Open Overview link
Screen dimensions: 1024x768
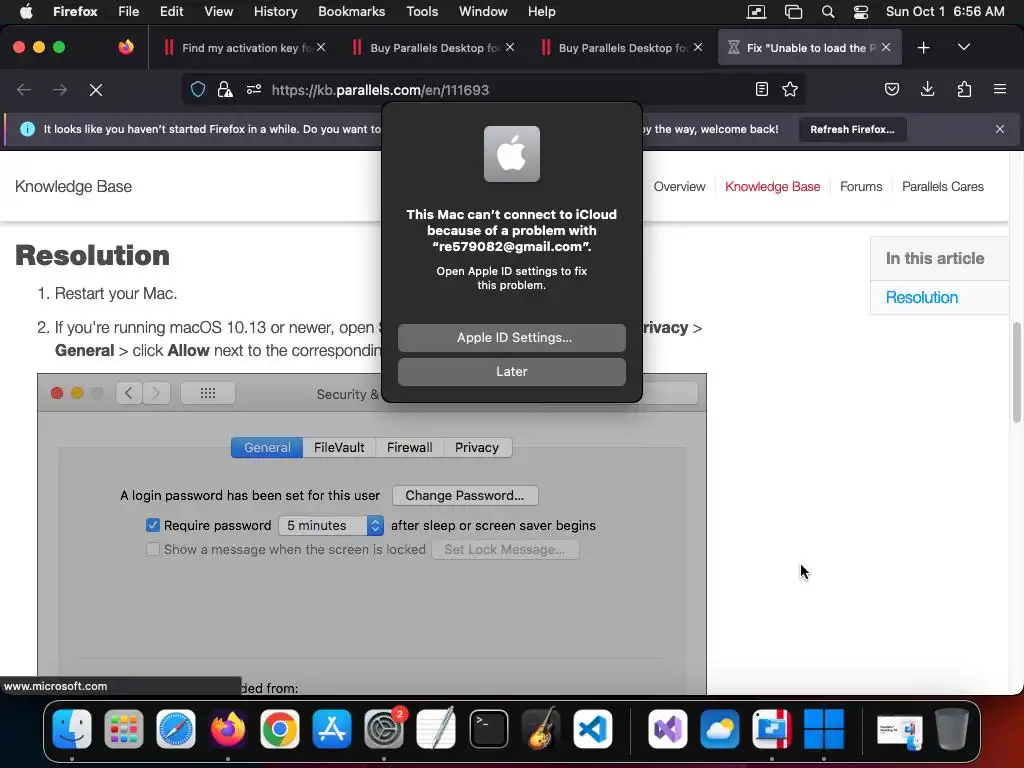pos(679,187)
